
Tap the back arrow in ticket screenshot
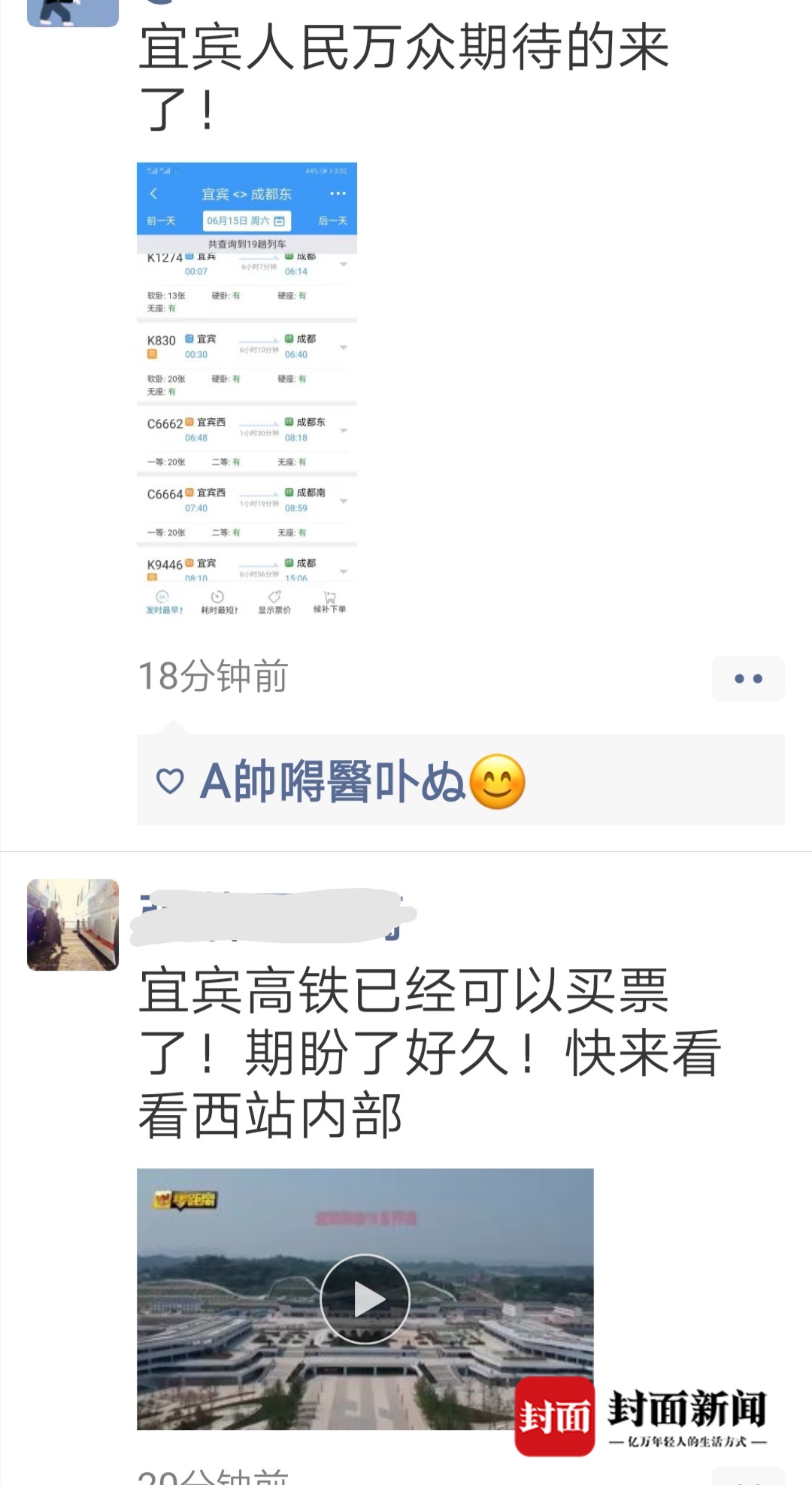(154, 194)
